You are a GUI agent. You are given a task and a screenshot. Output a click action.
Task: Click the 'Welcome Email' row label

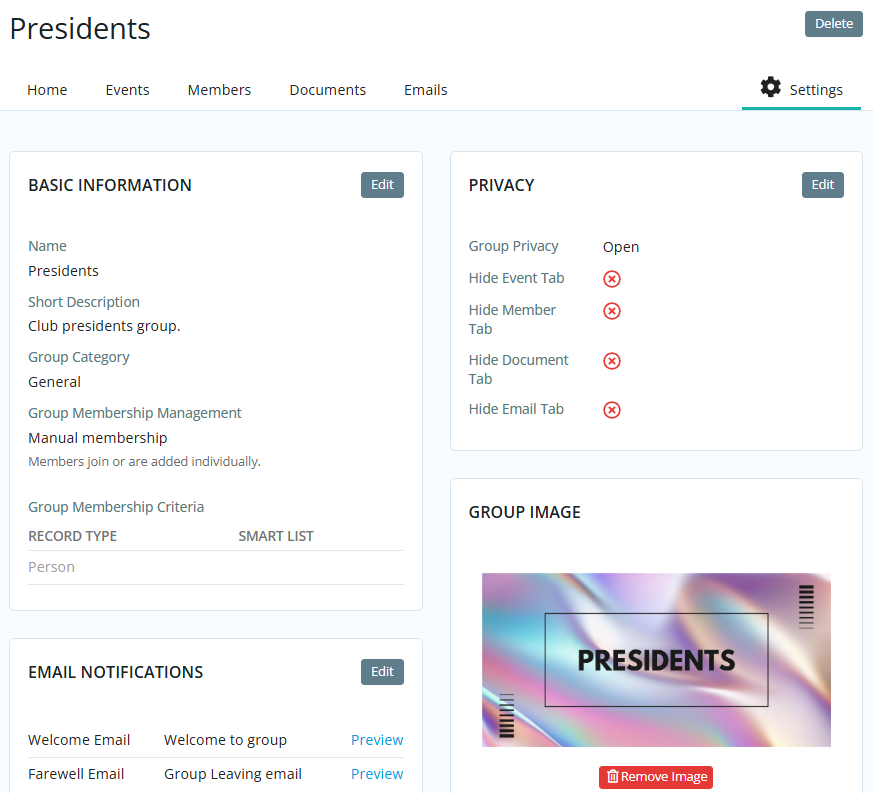[x=79, y=740]
